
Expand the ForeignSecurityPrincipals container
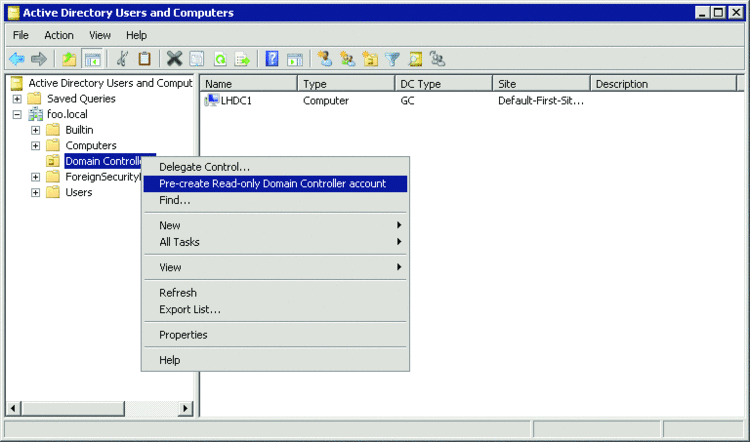pos(35,177)
